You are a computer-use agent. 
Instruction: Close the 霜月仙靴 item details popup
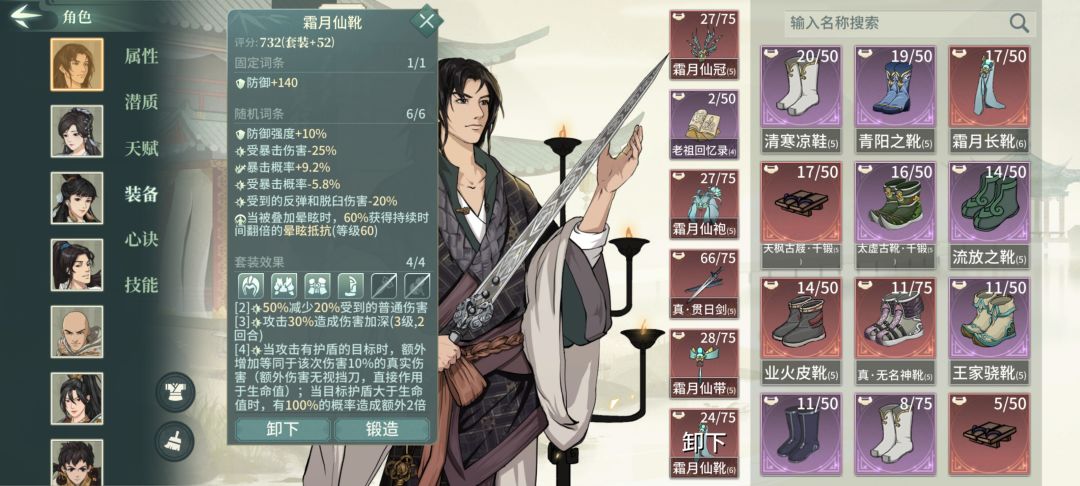[426, 21]
